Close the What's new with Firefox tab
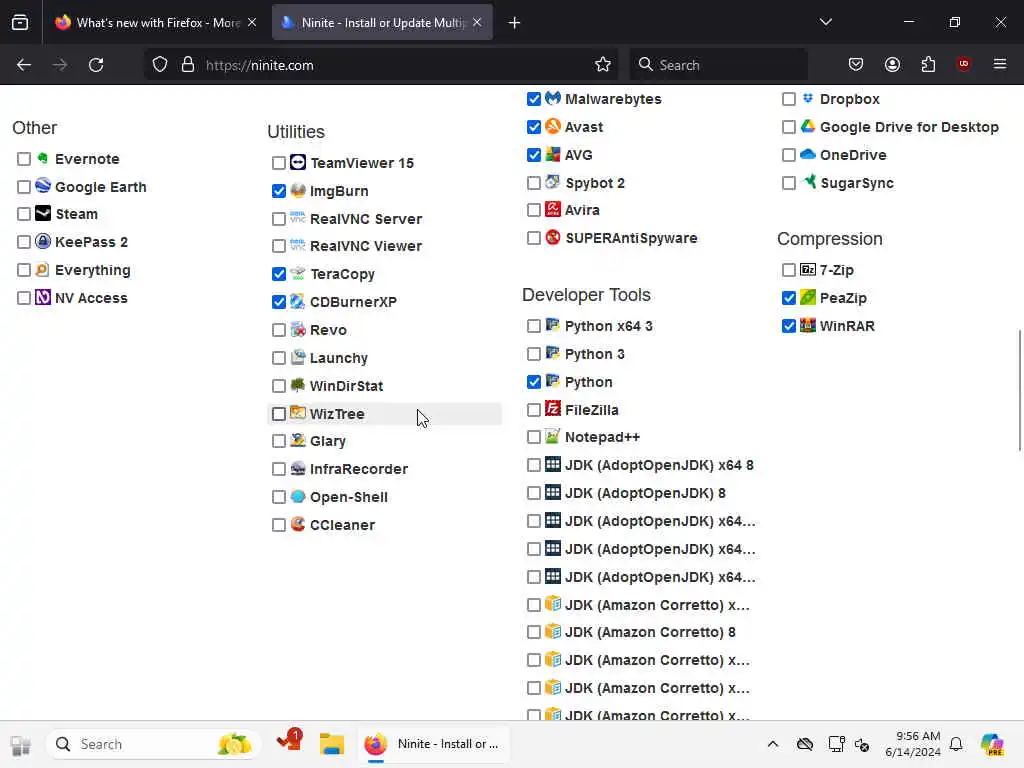Image resolution: width=1024 pixels, height=768 pixels. tap(252, 22)
